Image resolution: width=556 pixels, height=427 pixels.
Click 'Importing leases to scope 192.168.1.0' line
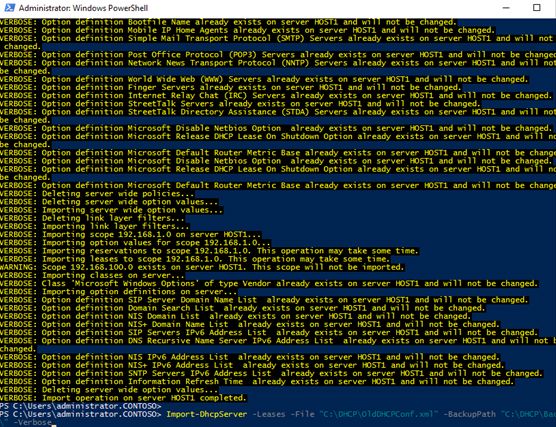[195, 259]
